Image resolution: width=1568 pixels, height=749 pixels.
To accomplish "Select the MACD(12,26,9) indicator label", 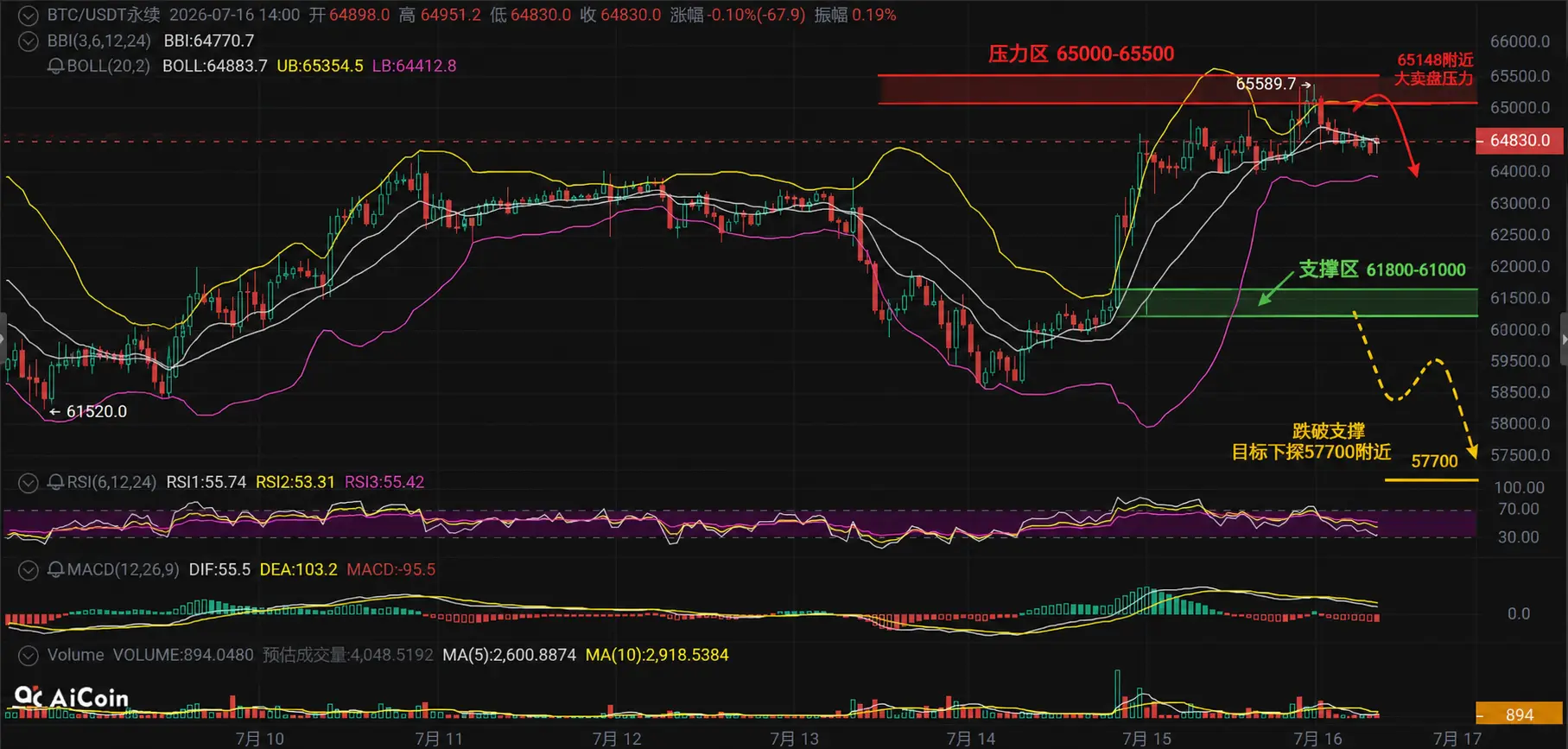I will (x=123, y=569).
